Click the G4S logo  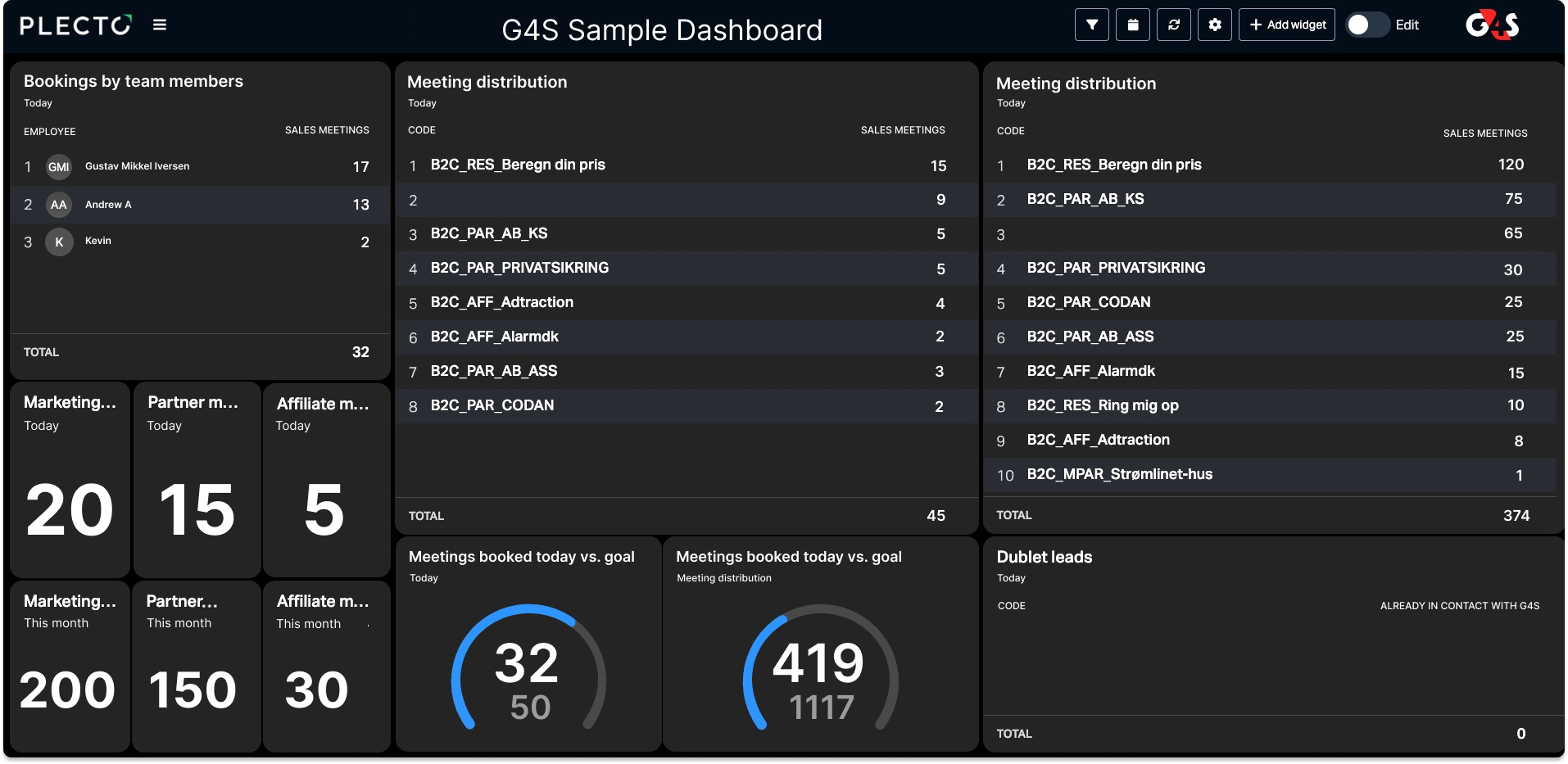coord(1493,25)
